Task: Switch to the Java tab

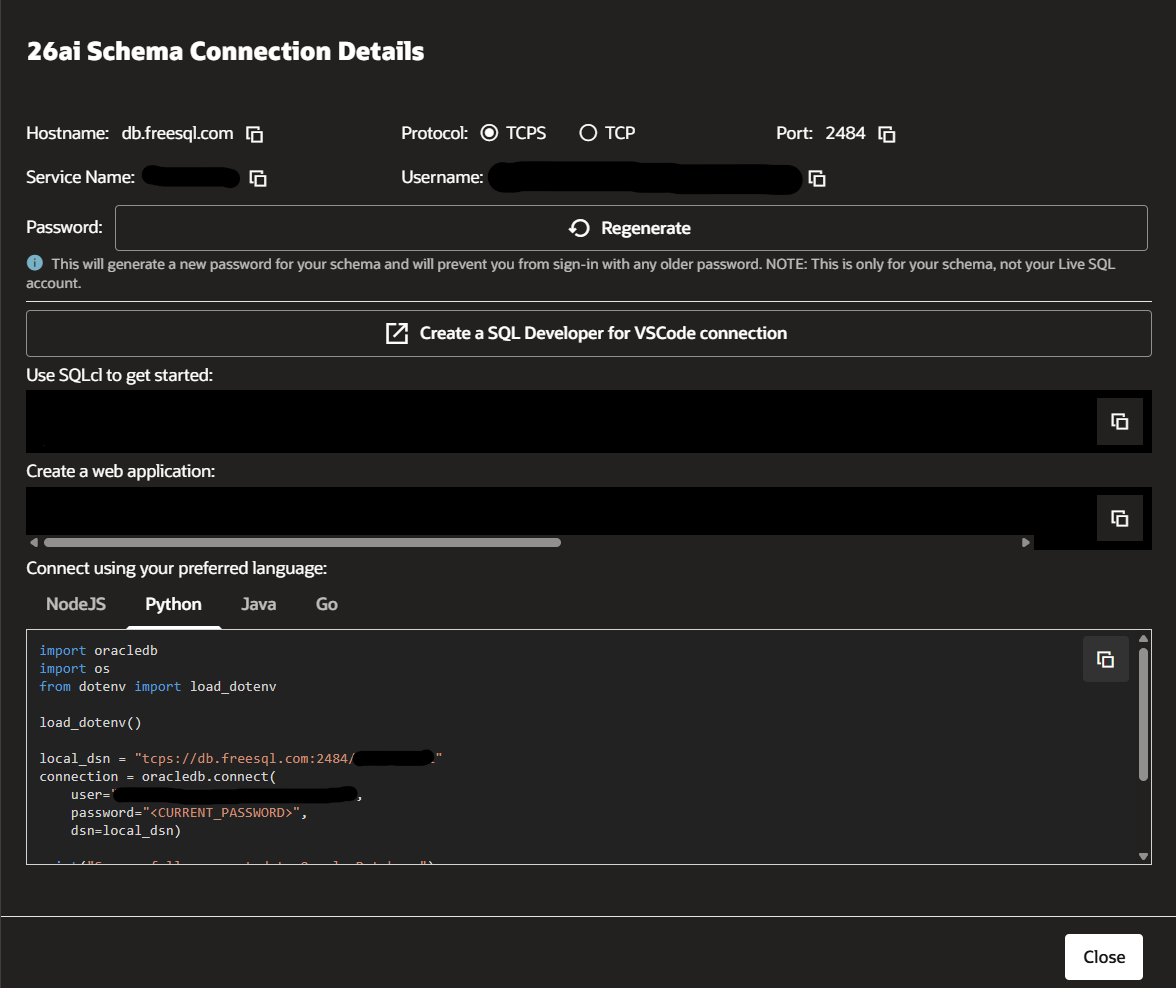Action: pyautogui.click(x=259, y=605)
